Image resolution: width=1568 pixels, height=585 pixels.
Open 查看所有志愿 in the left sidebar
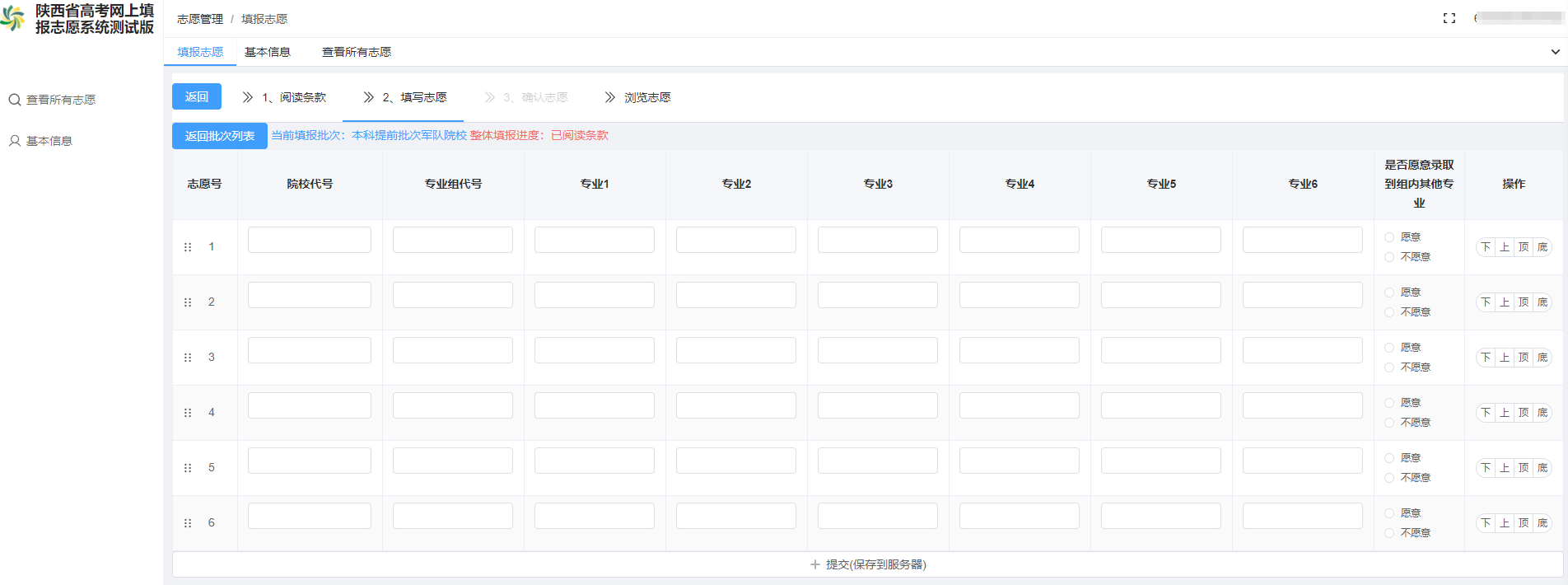(60, 100)
